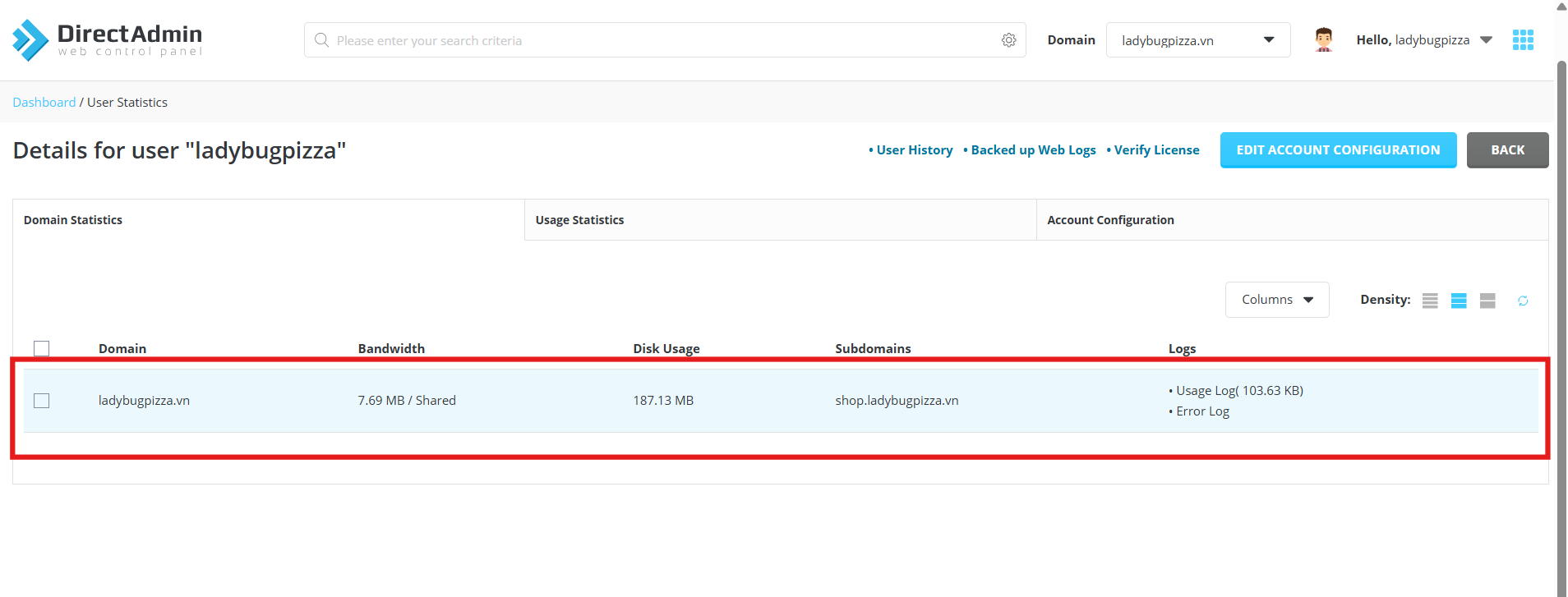Screen dimensions: 1568x597
Task: Open the Domain selector dropdown
Action: [x=1198, y=40]
